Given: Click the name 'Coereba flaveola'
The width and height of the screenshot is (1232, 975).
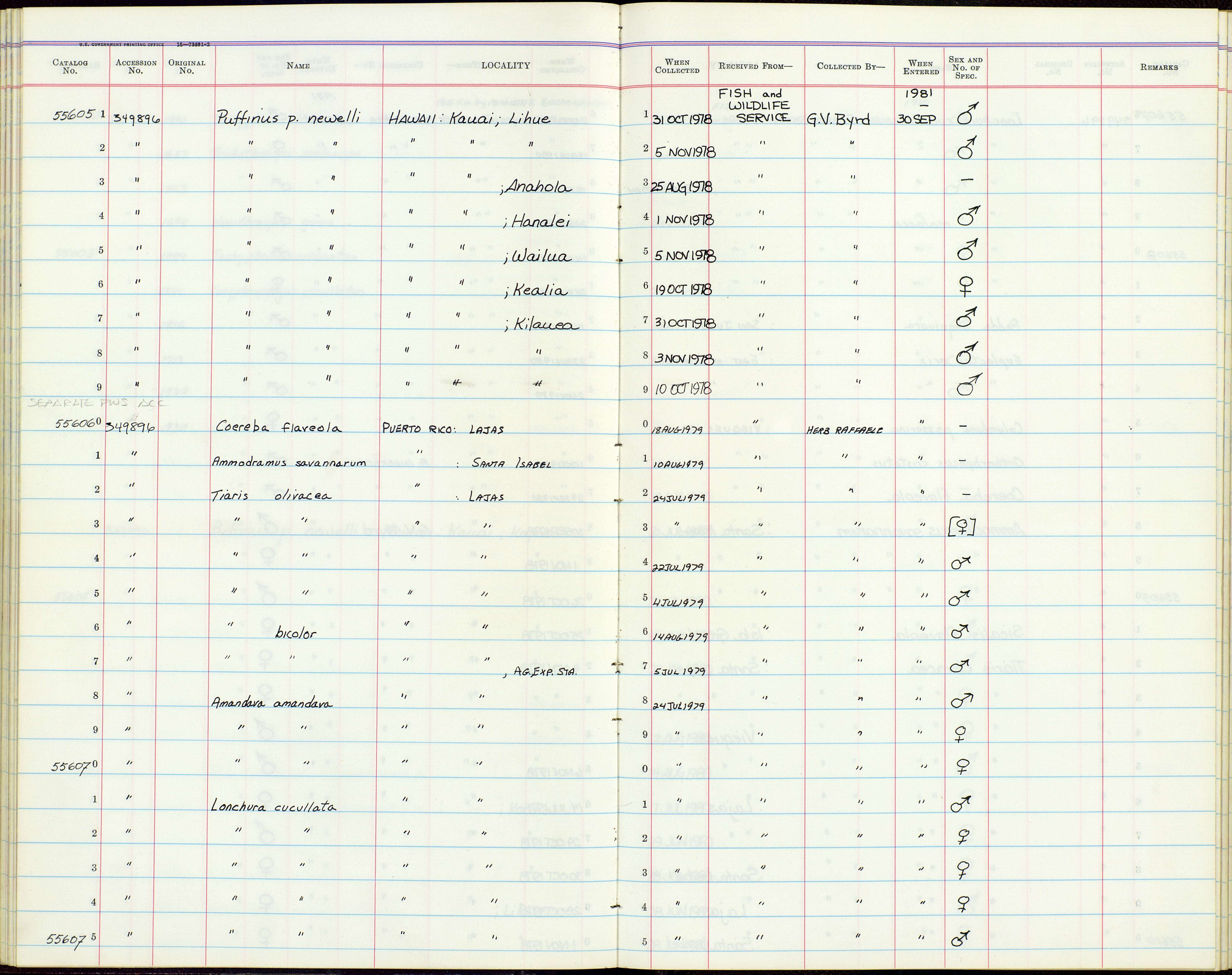Looking at the screenshot, I should (278, 427).
